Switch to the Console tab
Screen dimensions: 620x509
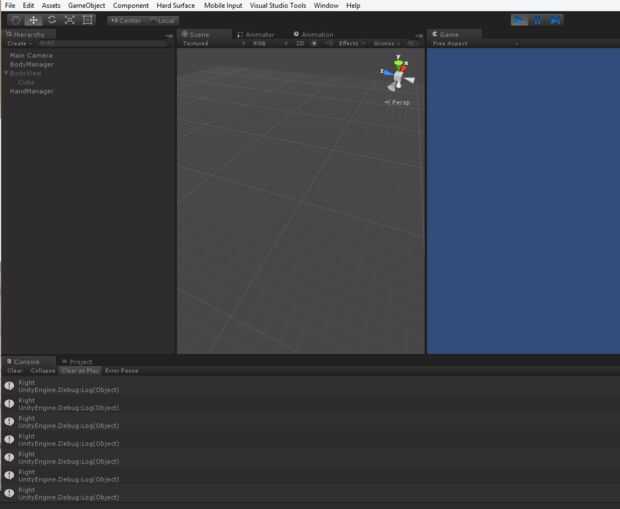point(28,361)
